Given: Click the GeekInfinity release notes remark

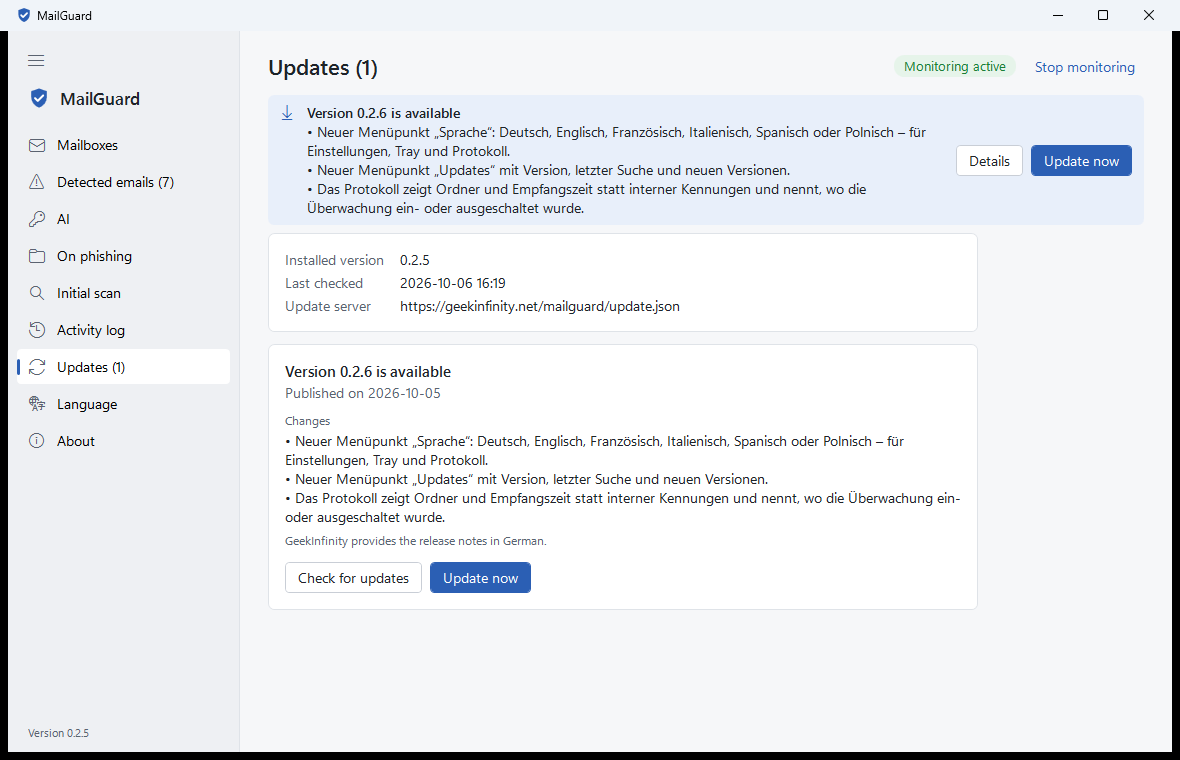Looking at the screenshot, I should click(x=415, y=541).
